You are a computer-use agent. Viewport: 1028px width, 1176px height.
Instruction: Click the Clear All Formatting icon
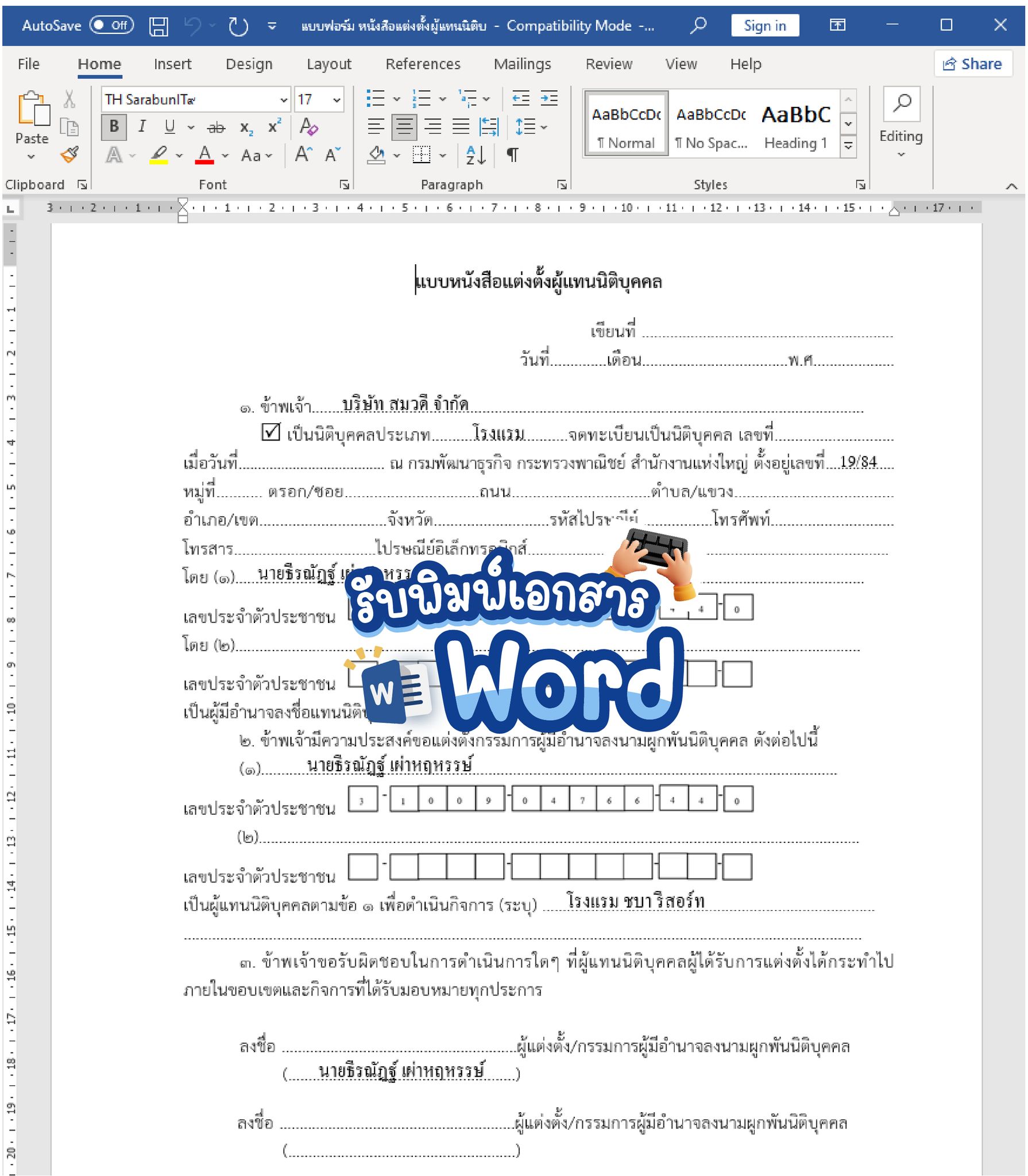308,127
